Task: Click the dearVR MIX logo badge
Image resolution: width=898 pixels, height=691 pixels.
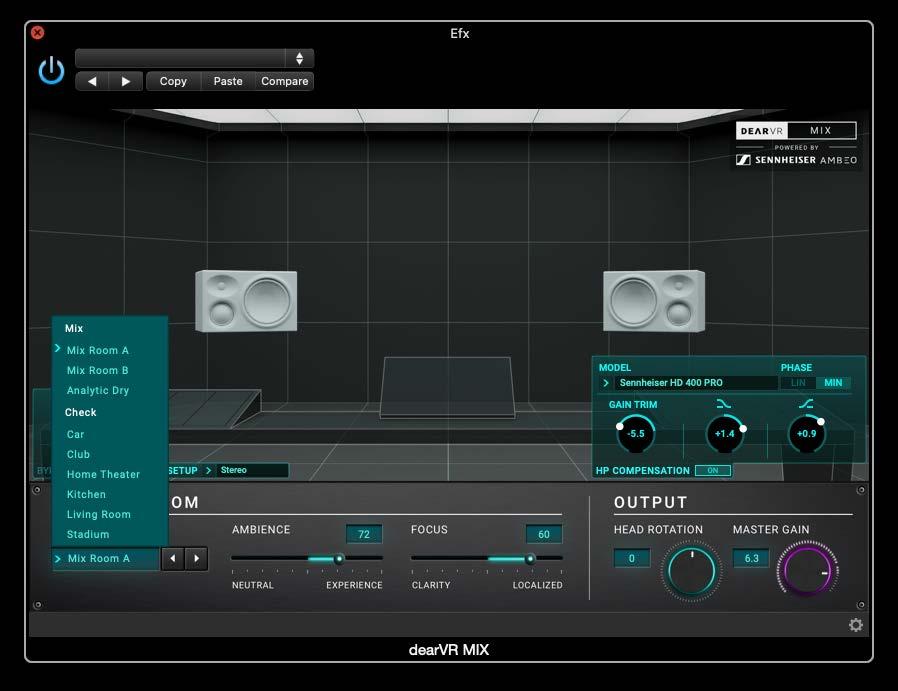Action: [x=796, y=131]
